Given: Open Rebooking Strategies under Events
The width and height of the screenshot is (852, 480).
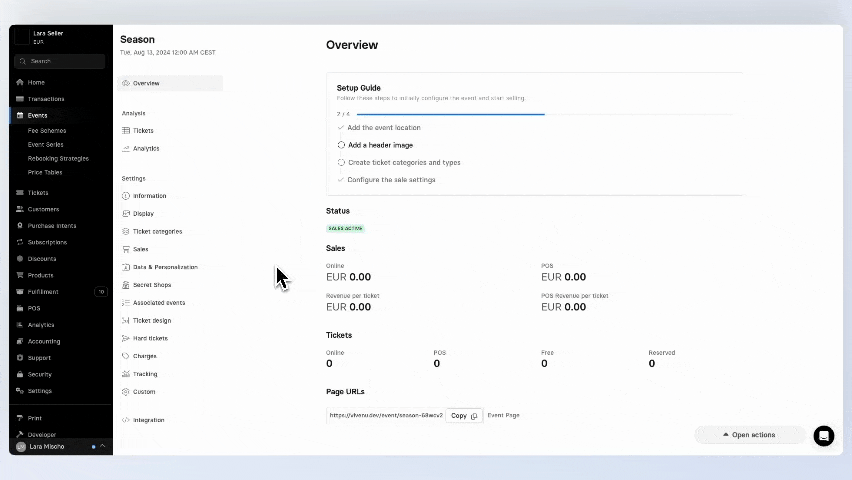Looking at the screenshot, I should pos(58,158).
